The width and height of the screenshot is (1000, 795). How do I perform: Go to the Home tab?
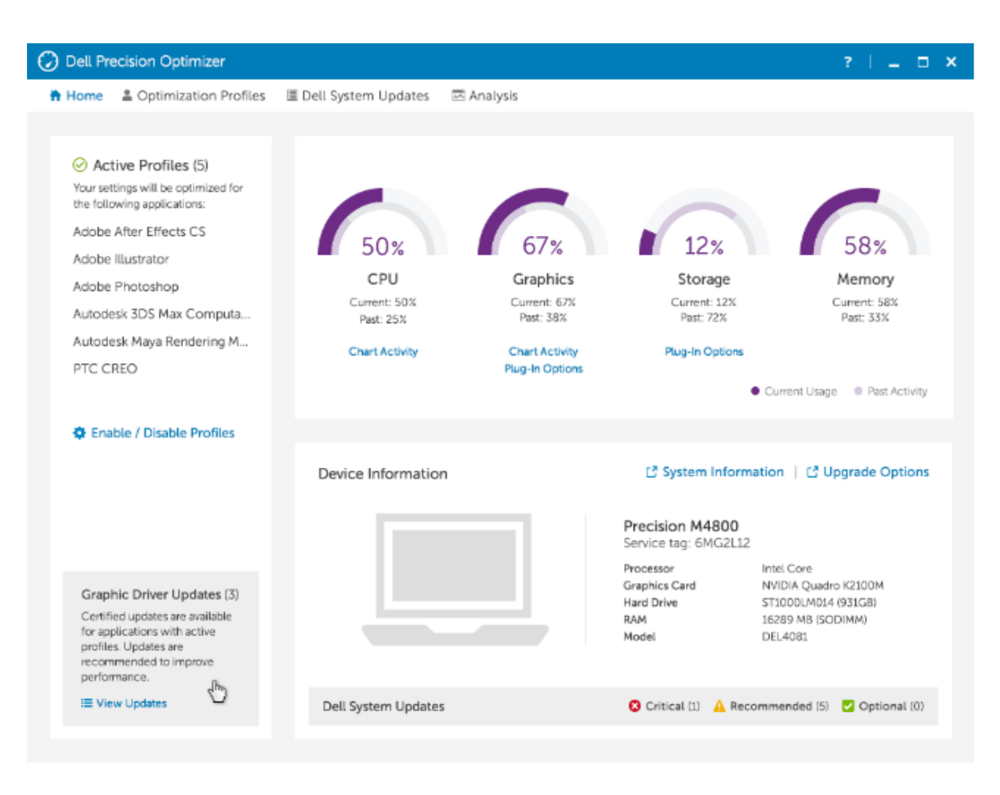[x=76, y=96]
